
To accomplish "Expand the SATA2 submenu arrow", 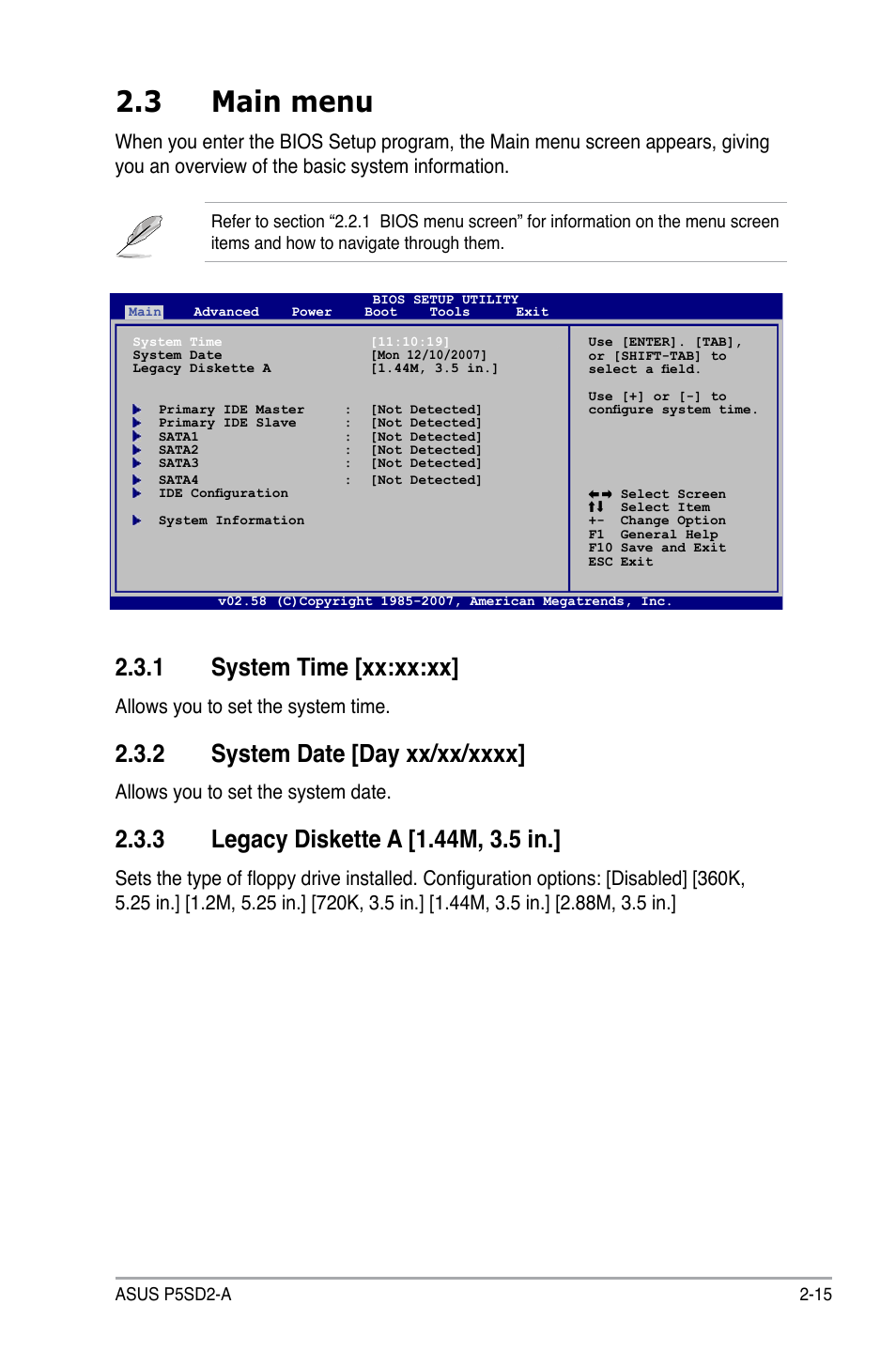I will 137,450.
